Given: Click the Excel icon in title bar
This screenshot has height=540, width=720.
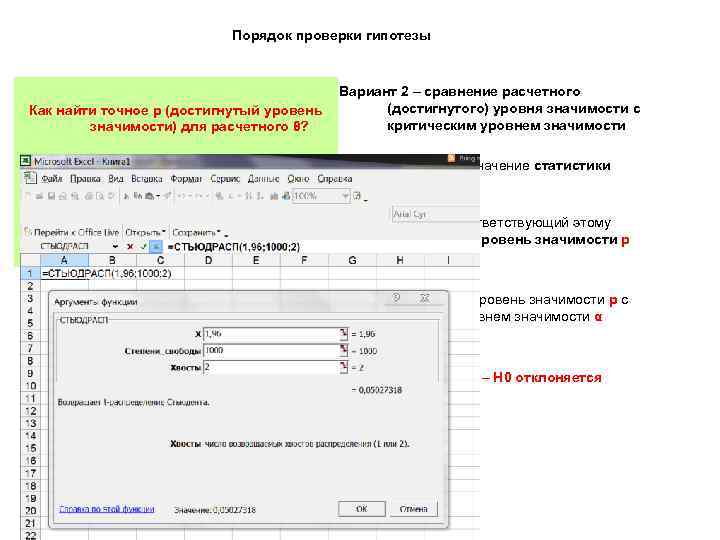Looking at the screenshot, I should pyautogui.click(x=25, y=161).
